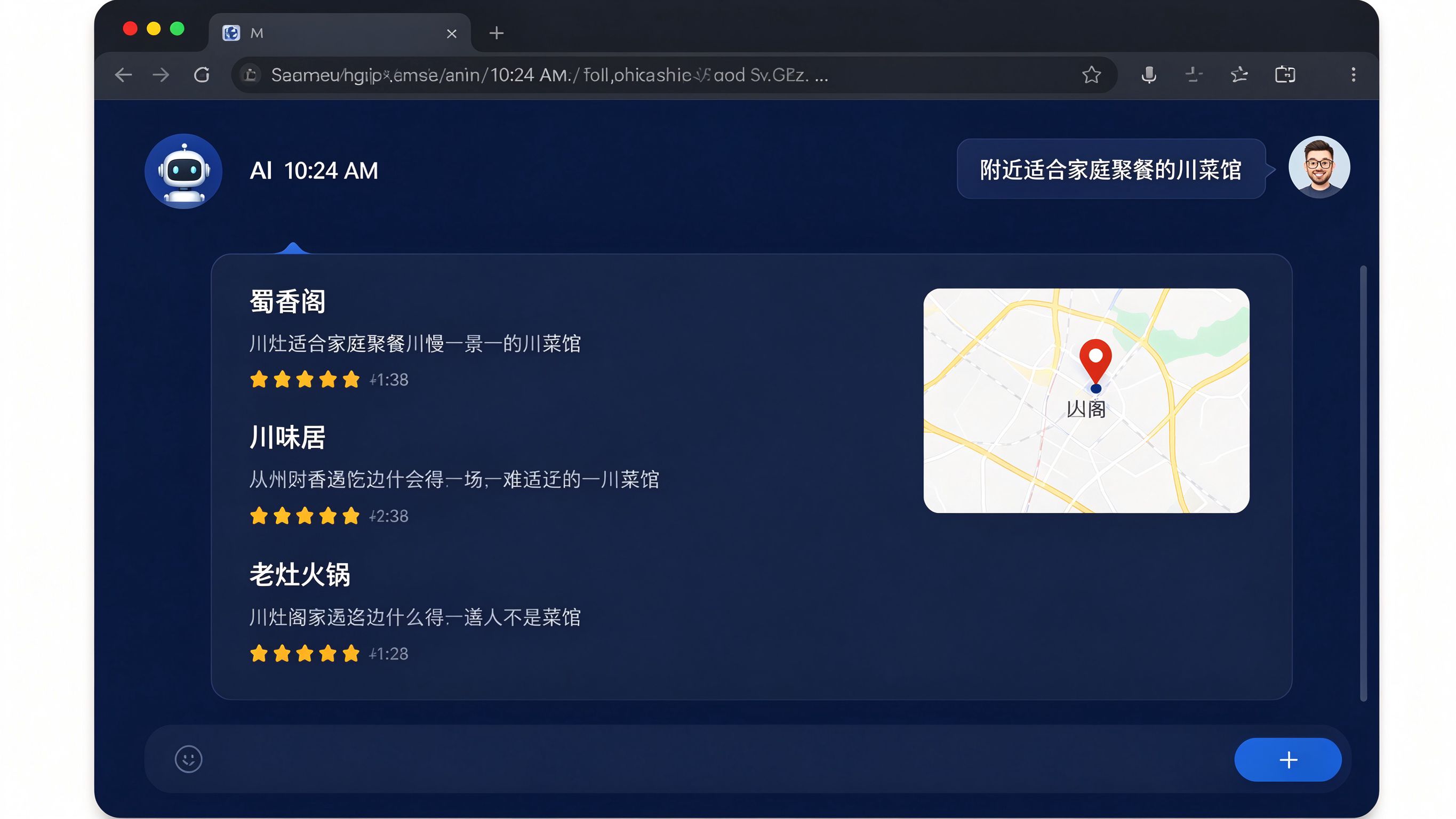Click the browser back arrow
This screenshot has height=819, width=1456.
click(x=123, y=75)
